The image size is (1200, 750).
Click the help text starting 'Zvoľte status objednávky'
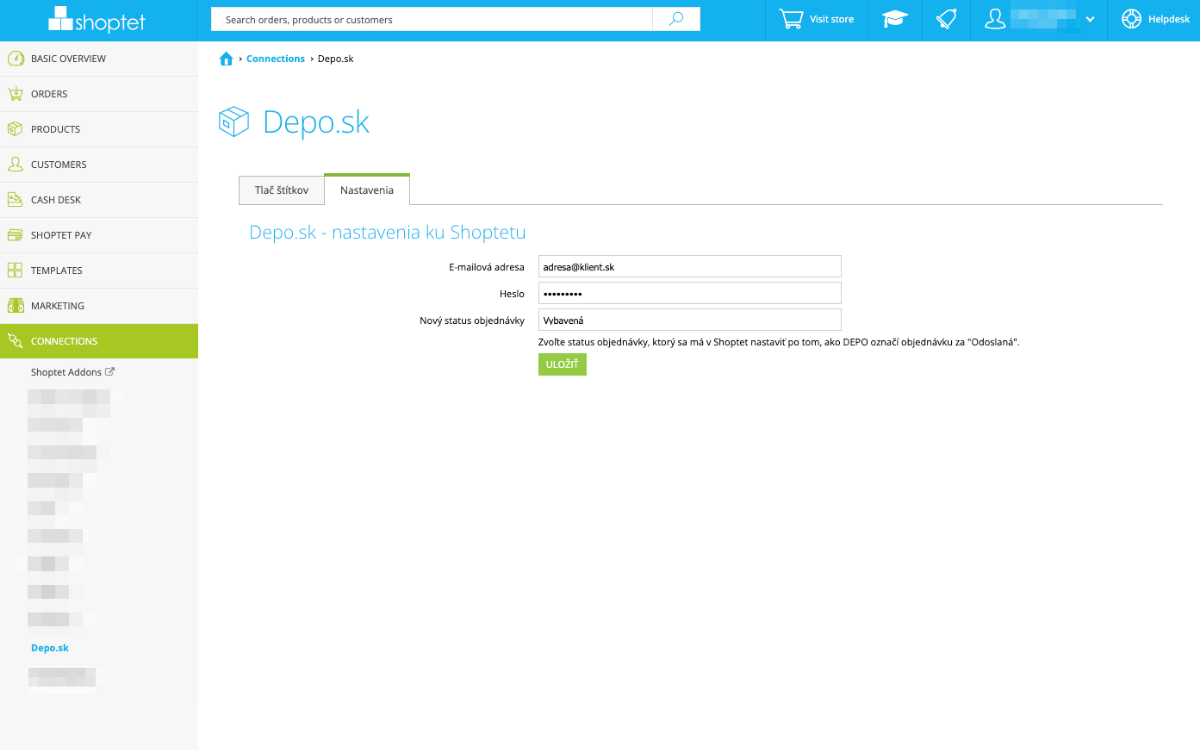(778, 342)
